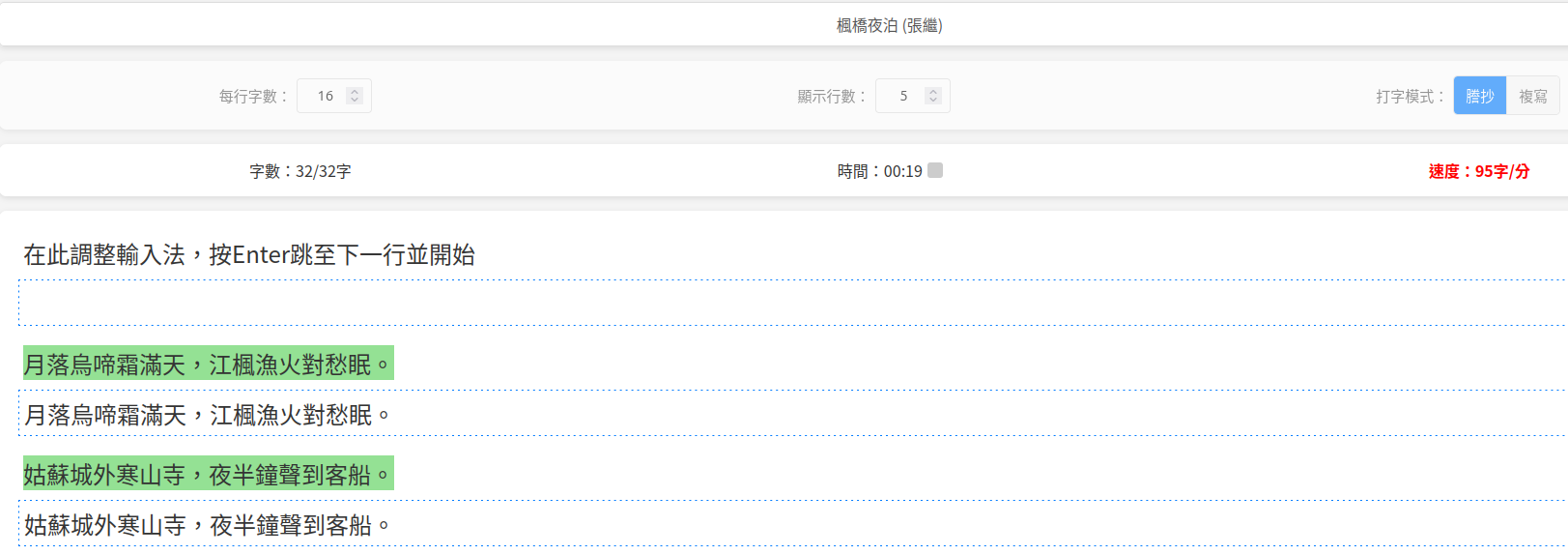
Task: Click the green highlighted 月落烏啼霜滿天 reference line
Action: [208, 364]
